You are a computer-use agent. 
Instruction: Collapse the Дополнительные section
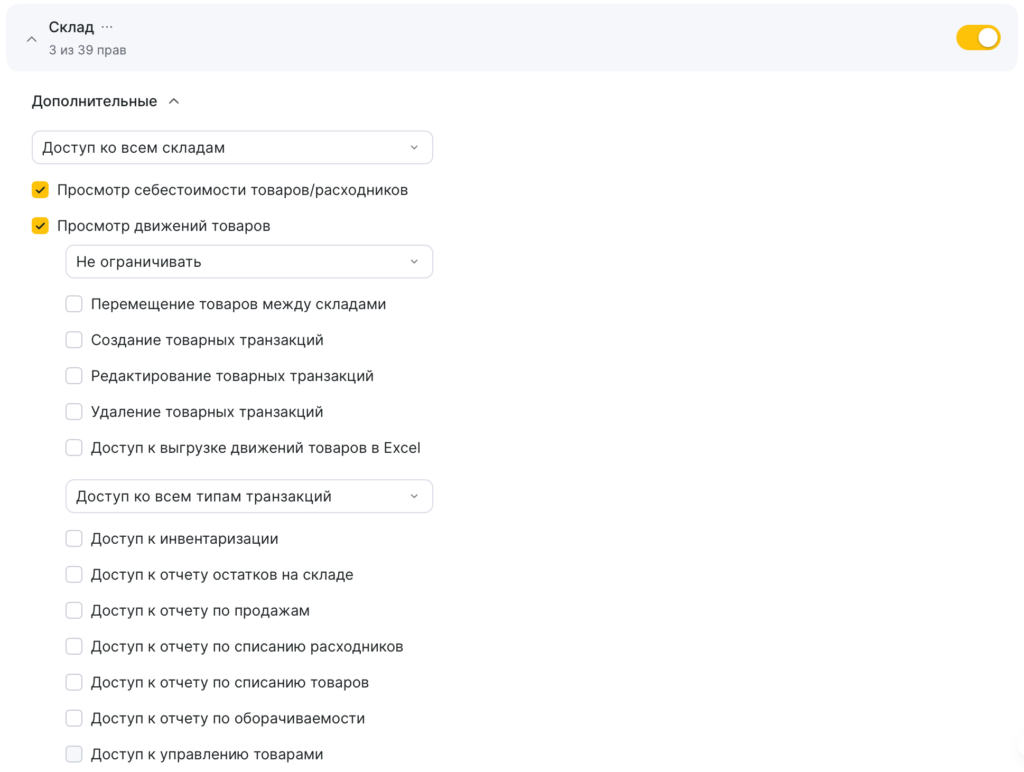tap(174, 101)
